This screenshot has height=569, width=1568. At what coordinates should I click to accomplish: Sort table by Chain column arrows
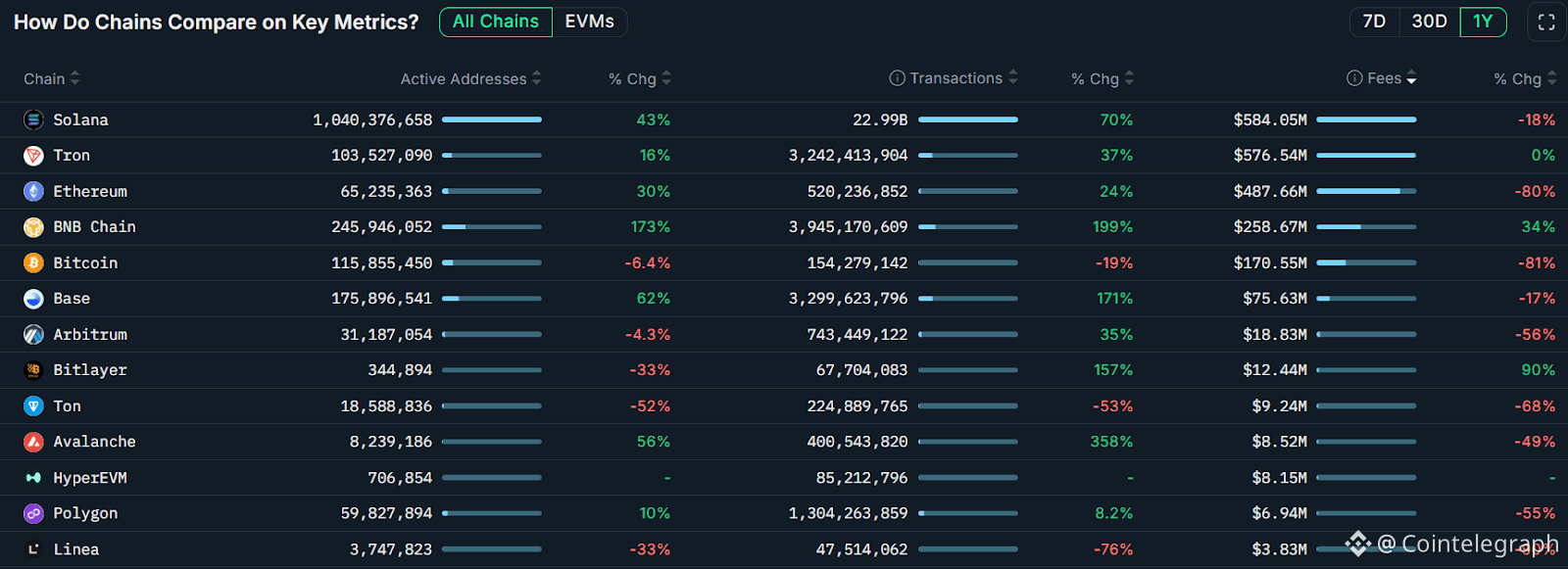(x=75, y=78)
